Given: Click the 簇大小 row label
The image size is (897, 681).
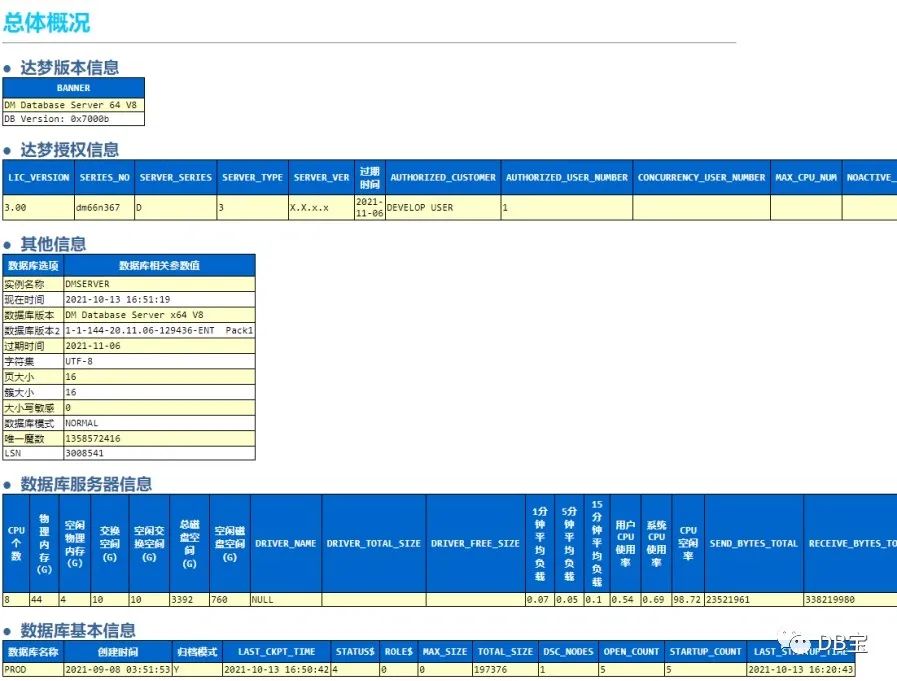Looking at the screenshot, I should (x=33, y=392).
